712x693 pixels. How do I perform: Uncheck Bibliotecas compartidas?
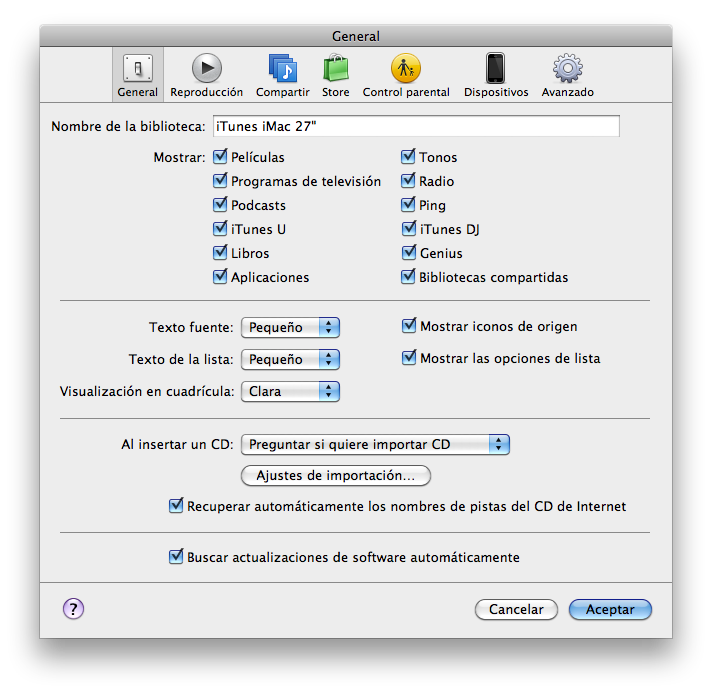[x=408, y=277]
